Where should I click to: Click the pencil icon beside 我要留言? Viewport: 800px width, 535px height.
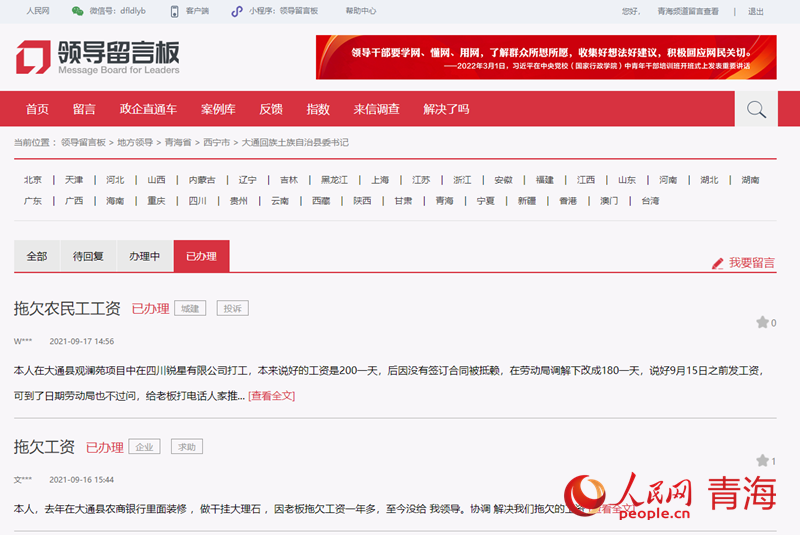pyautogui.click(x=717, y=263)
